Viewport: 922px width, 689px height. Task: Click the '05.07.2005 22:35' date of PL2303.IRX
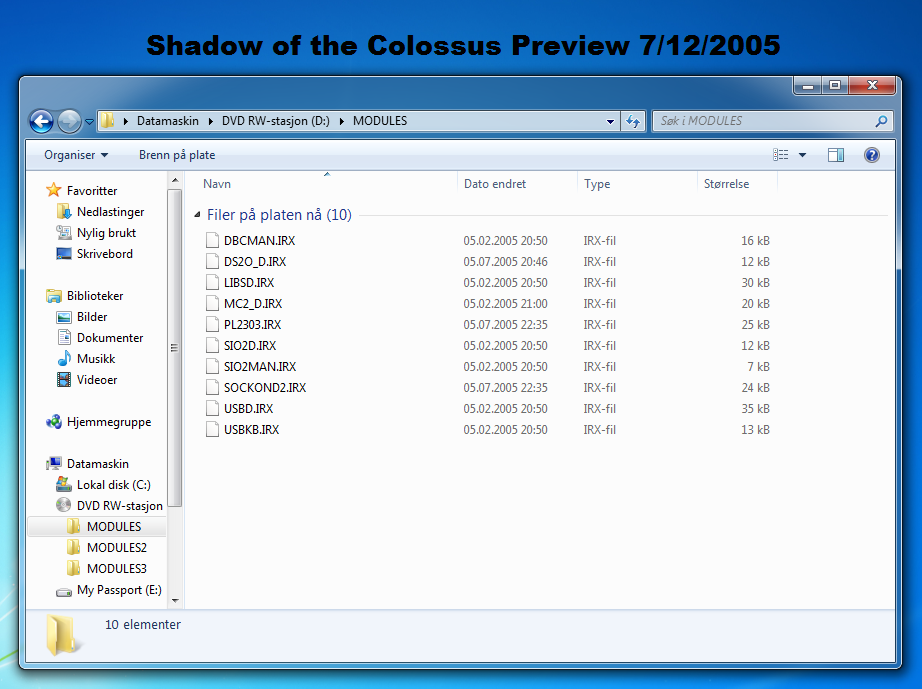505,325
